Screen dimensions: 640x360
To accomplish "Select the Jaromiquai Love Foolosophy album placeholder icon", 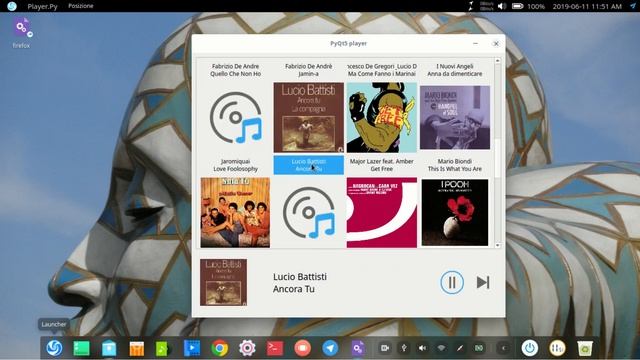I will (x=236, y=118).
